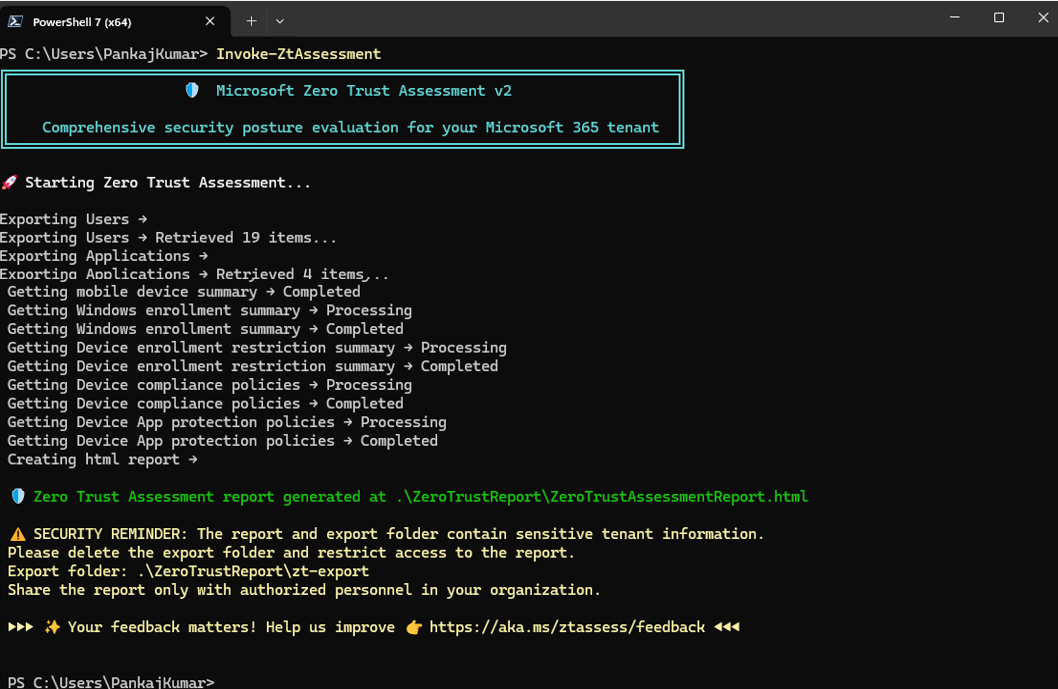Click the PowerShell icon in the tab
The width and height of the screenshot is (1058, 689).
point(16,21)
